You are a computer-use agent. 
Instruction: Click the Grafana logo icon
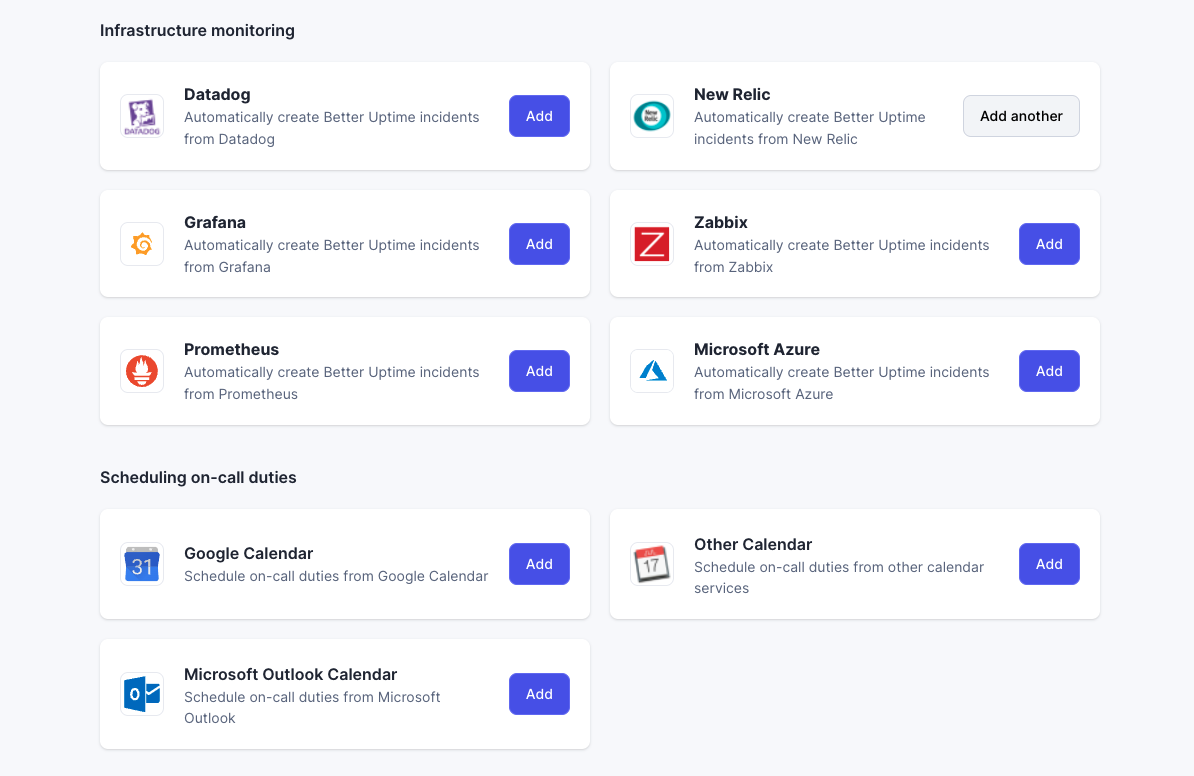142,243
